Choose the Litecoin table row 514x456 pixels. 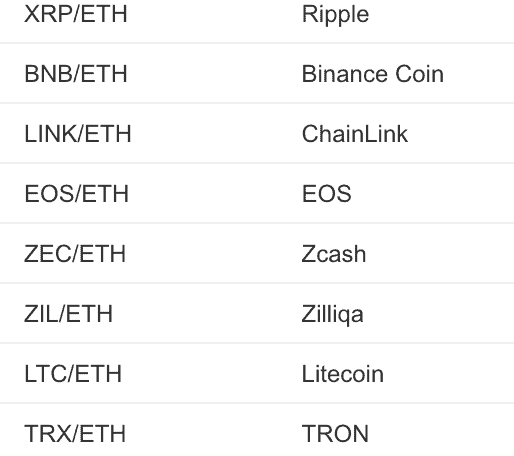tap(257, 373)
